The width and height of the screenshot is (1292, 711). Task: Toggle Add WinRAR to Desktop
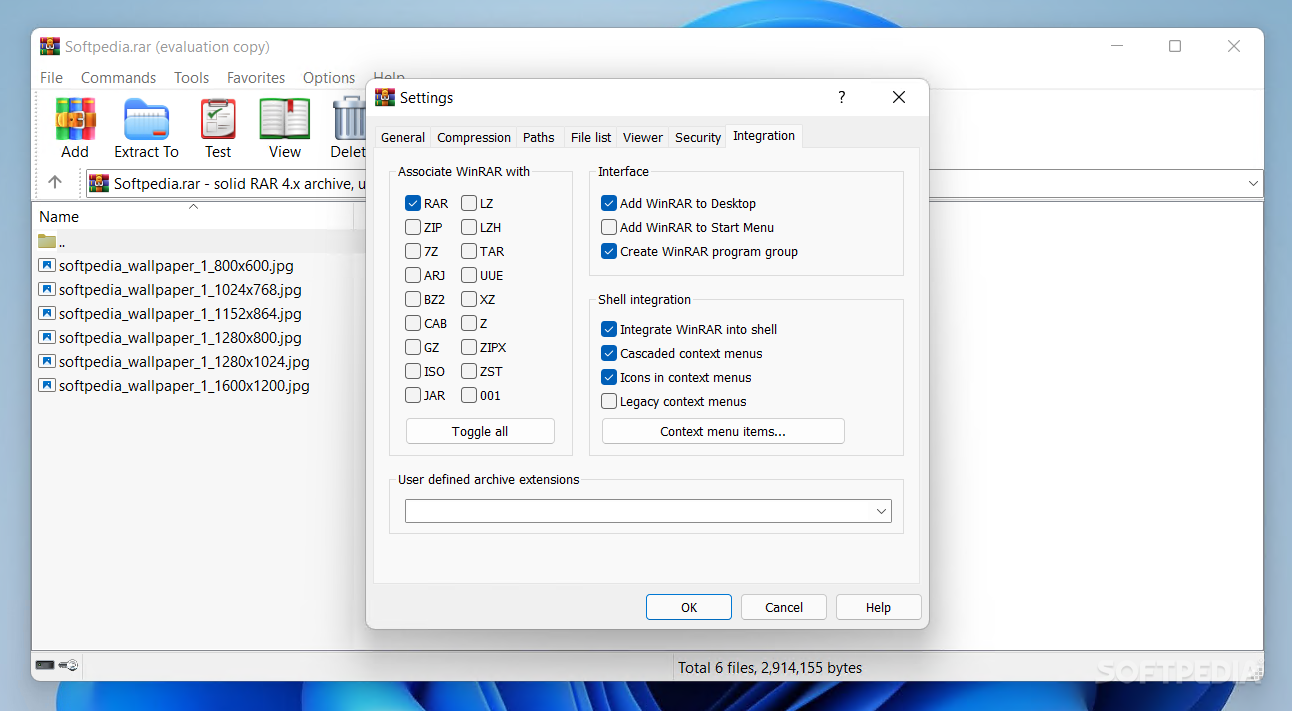[x=609, y=203]
